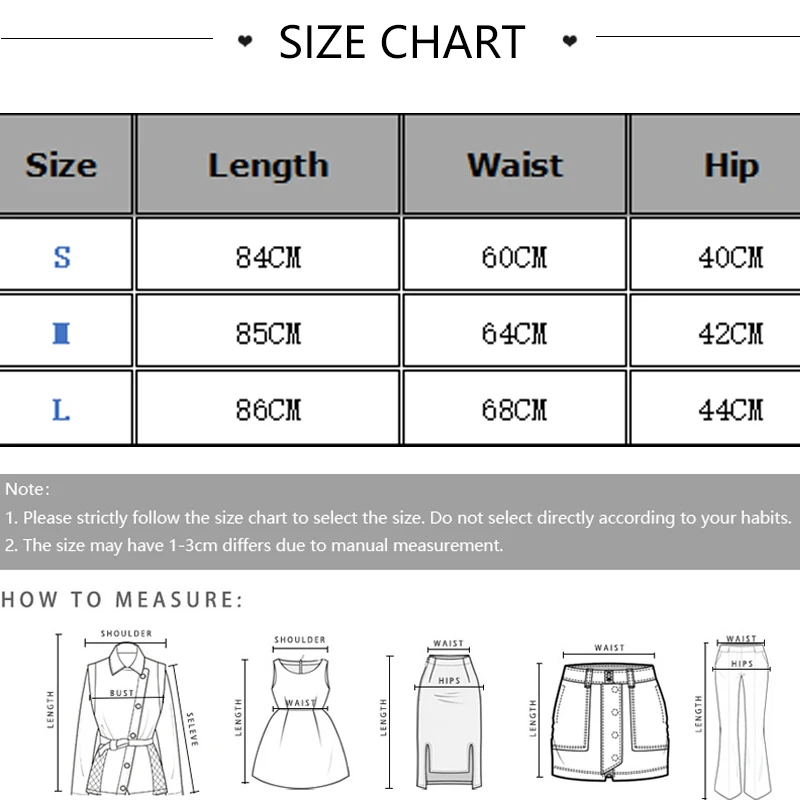Click the note about strictly following size chart

pyautogui.click(x=398, y=518)
